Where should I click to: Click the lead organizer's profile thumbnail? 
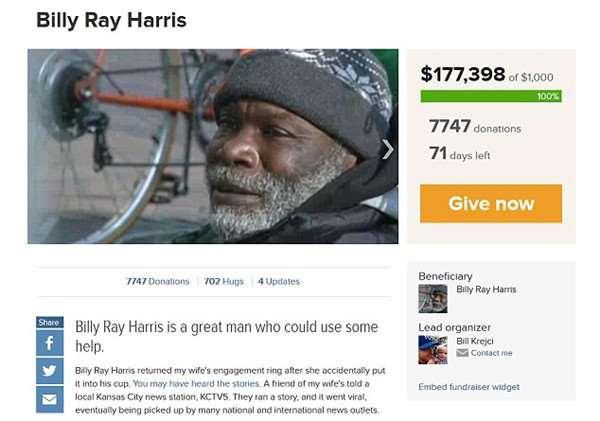click(433, 349)
